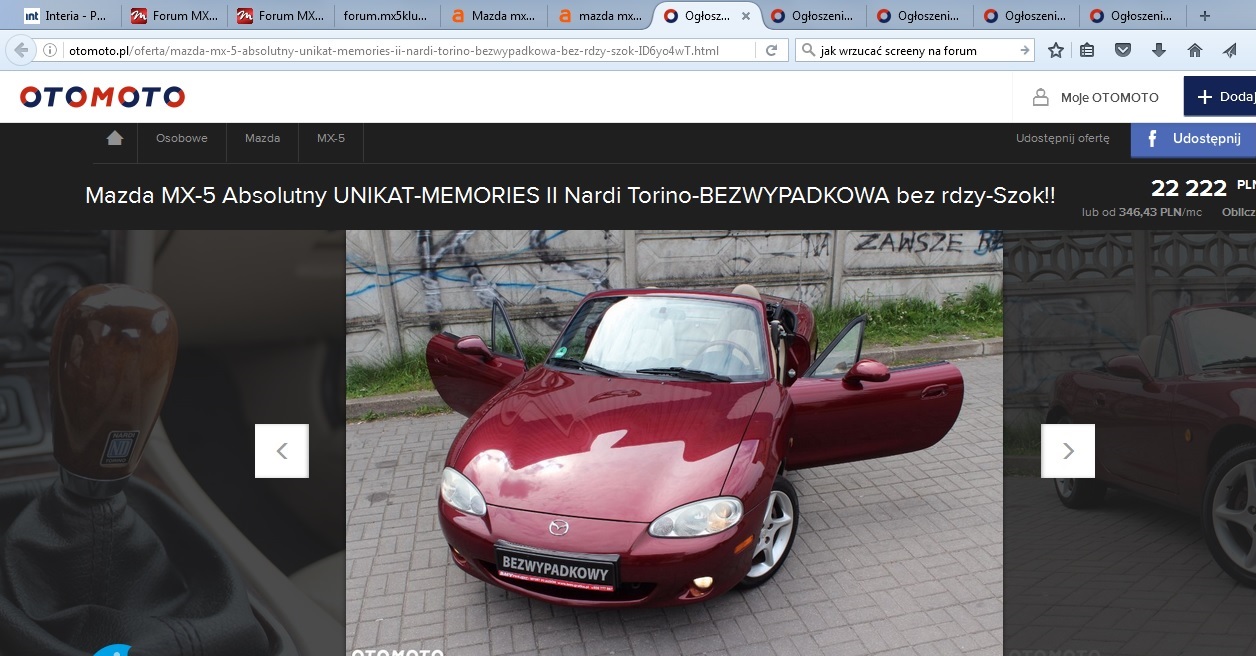Screen dimensions: 1256x656
Task: Open the downloads arrow icon
Action: (1159, 50)
